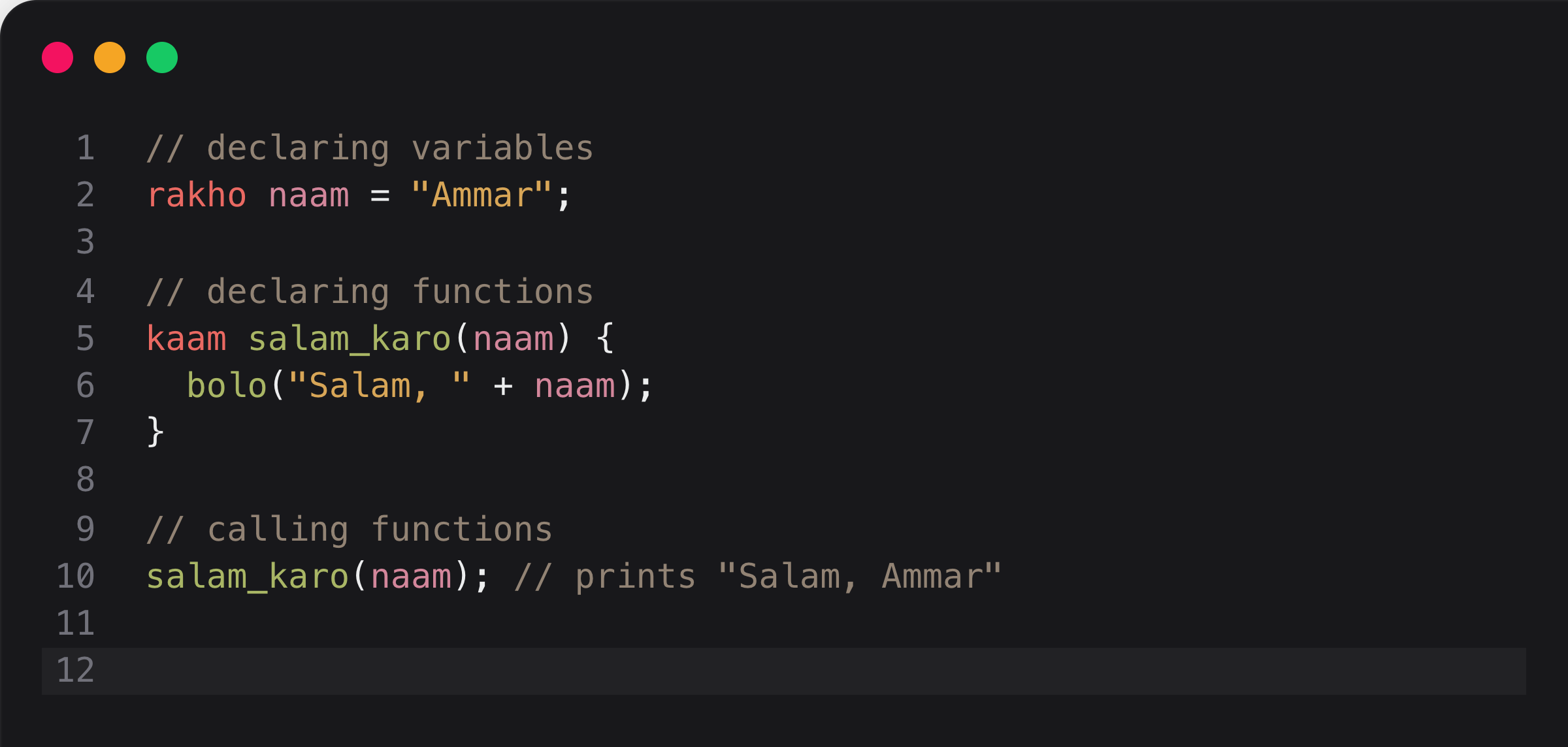Click the orange minimize dot
This screenshot has height=747, width=1568.
coord(110,57)
